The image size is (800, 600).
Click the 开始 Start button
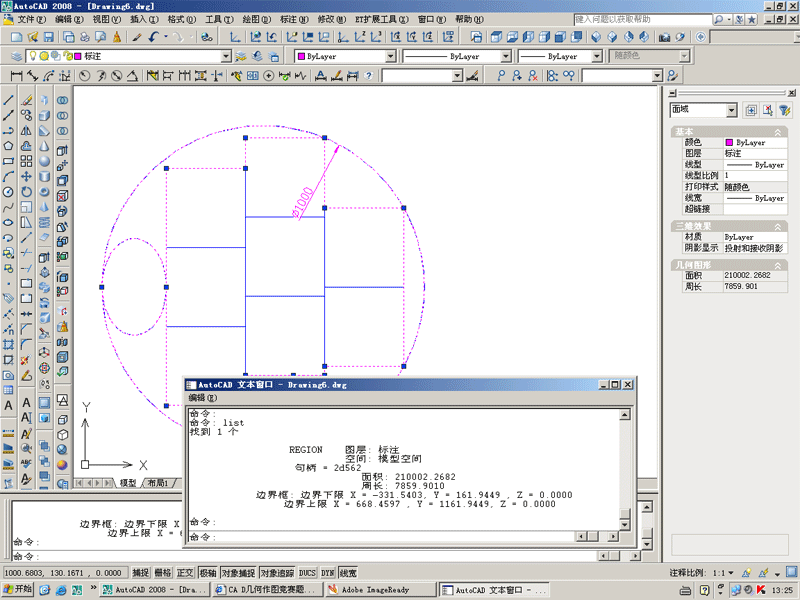point(18,589)
